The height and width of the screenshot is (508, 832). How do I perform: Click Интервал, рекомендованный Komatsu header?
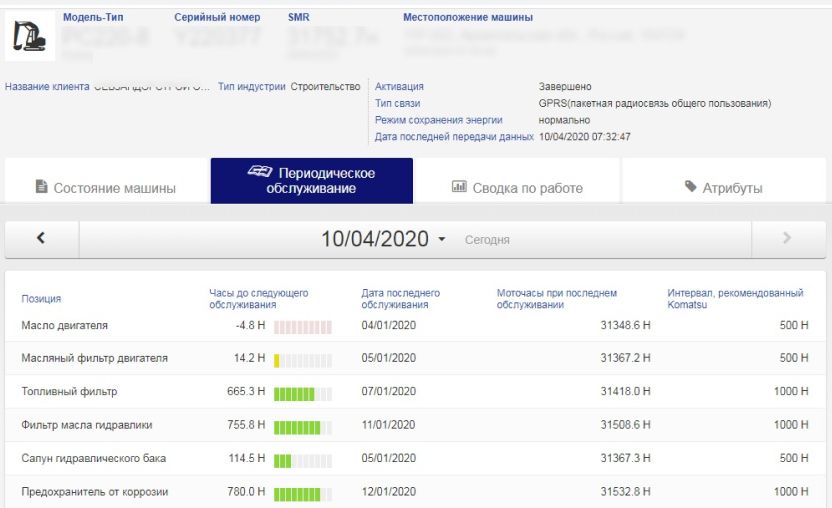pos(735,299)
